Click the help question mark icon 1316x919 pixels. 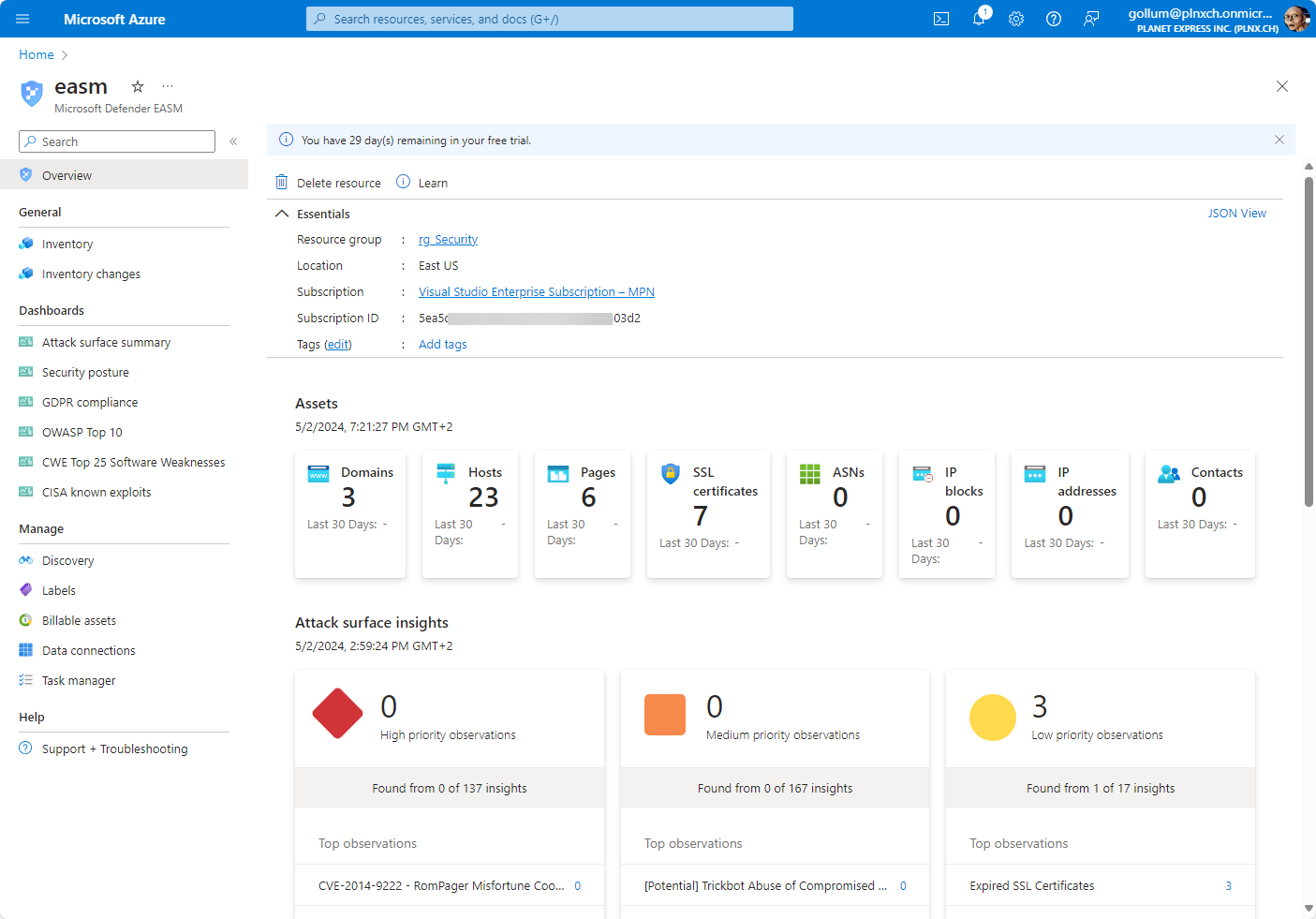click(1054, 19)
